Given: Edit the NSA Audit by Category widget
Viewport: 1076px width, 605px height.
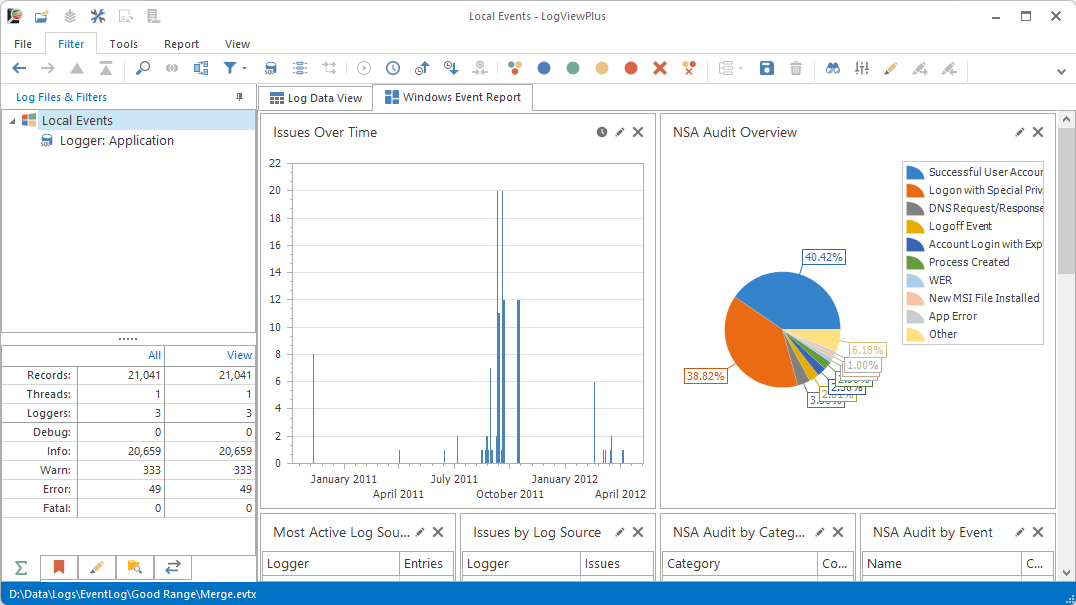Looking at the screenshot, I should click(820, 532).
